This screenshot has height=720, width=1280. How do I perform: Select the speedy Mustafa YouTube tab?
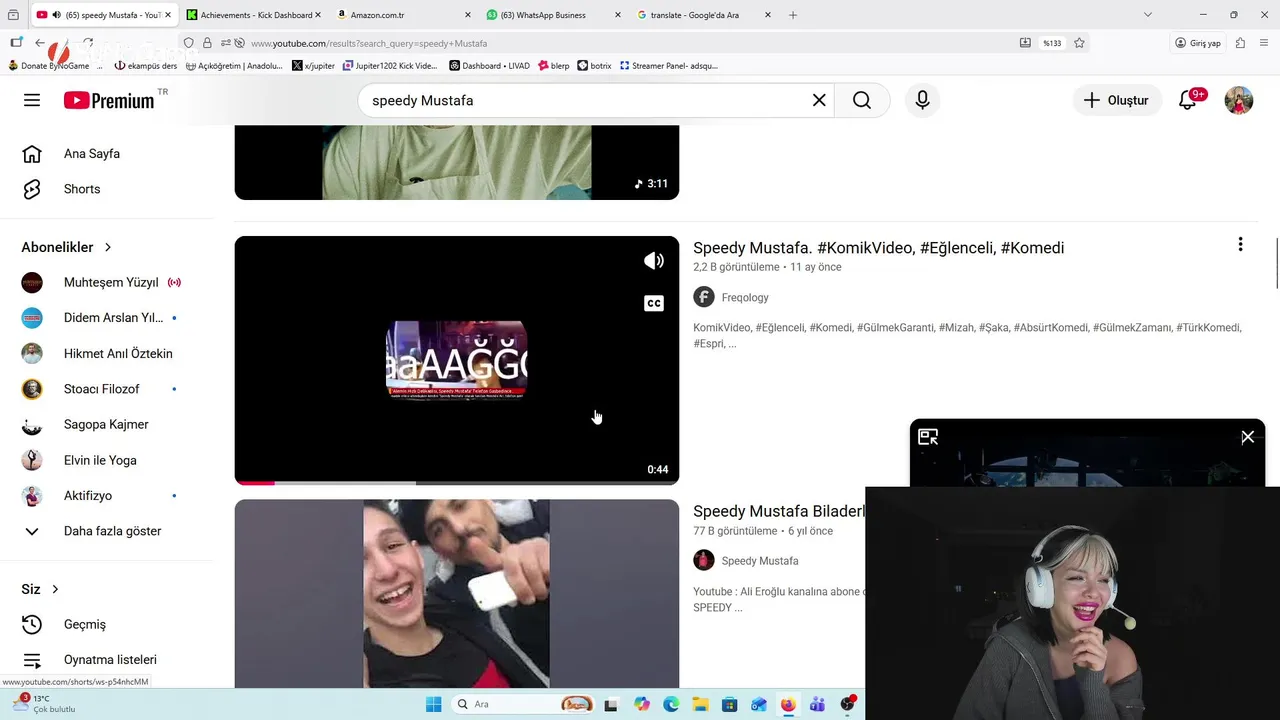104,15
